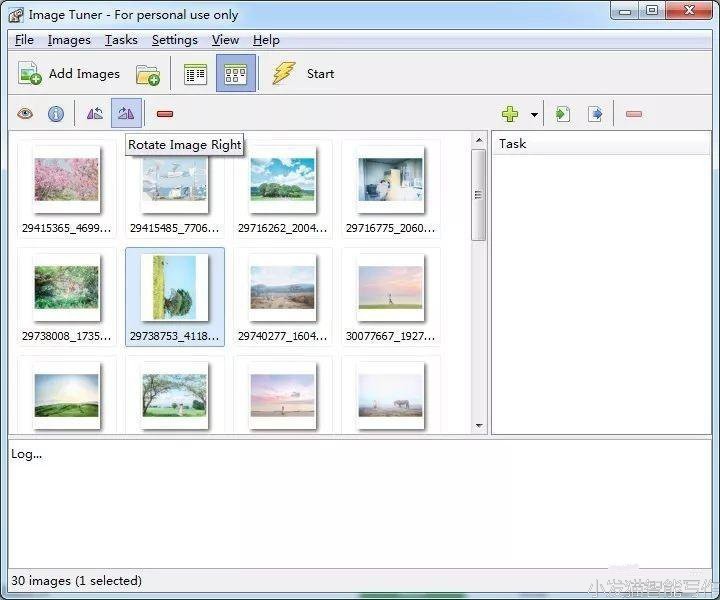Expand the add task dropdown arrow

(x=534, y=115)
